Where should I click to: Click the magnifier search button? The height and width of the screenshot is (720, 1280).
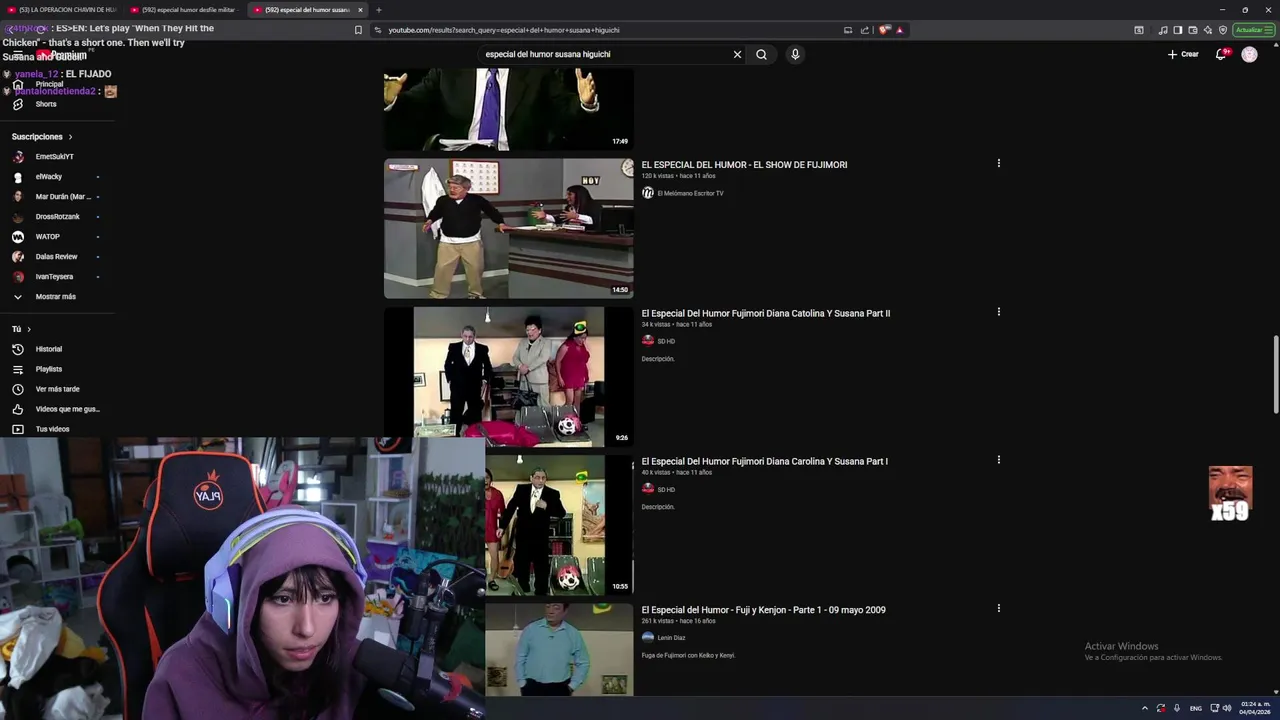pyautogui.click(x=761, y=54)
